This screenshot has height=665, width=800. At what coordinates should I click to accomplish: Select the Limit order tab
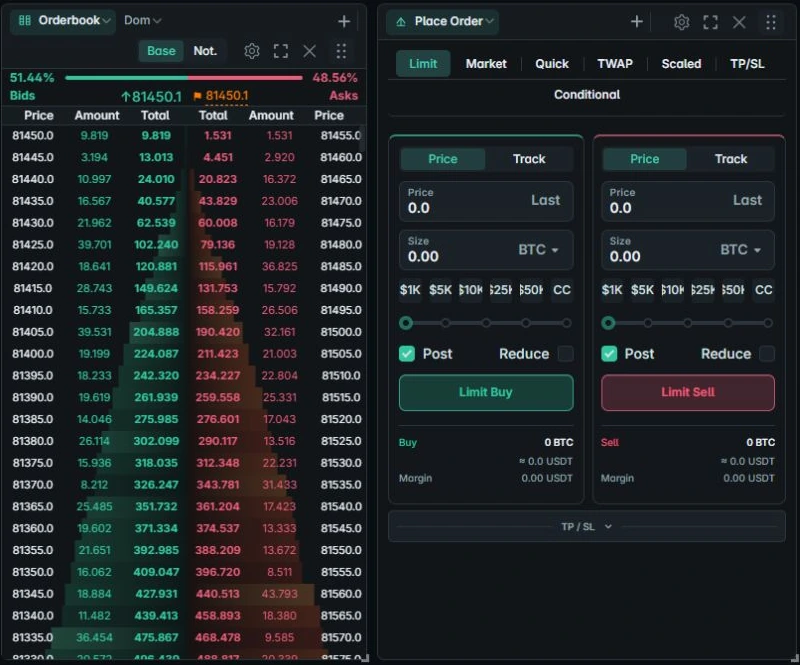click(423, 64)
